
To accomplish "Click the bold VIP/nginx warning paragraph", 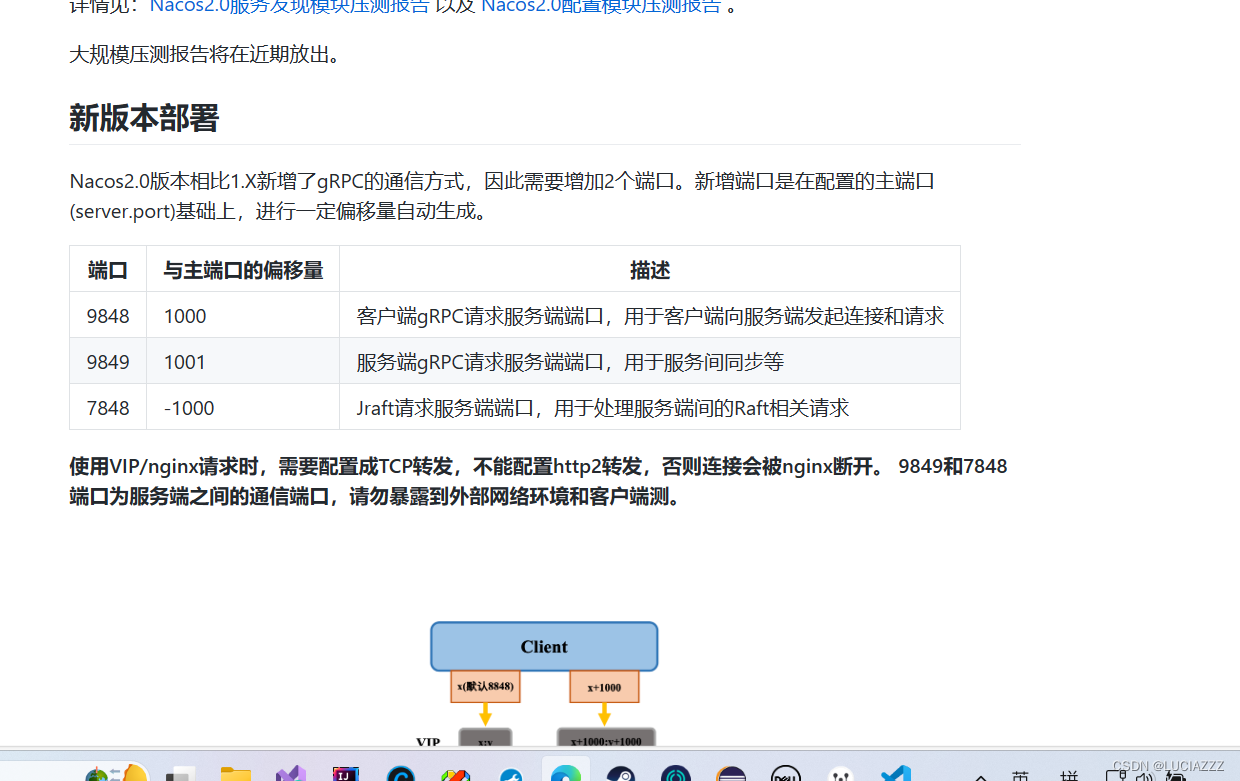I will tap(538, 481).
